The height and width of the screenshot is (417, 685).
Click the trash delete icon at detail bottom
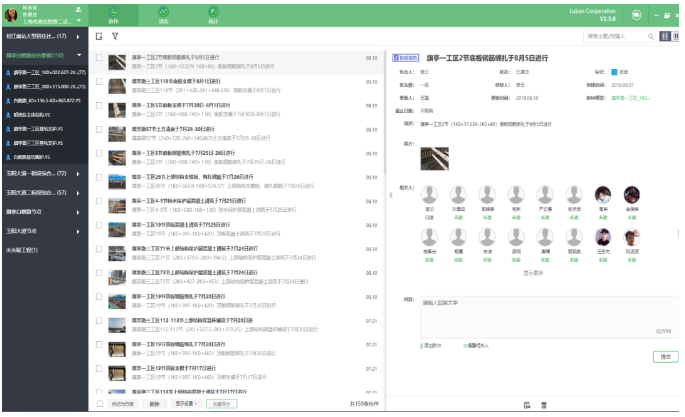coord(544,405)
